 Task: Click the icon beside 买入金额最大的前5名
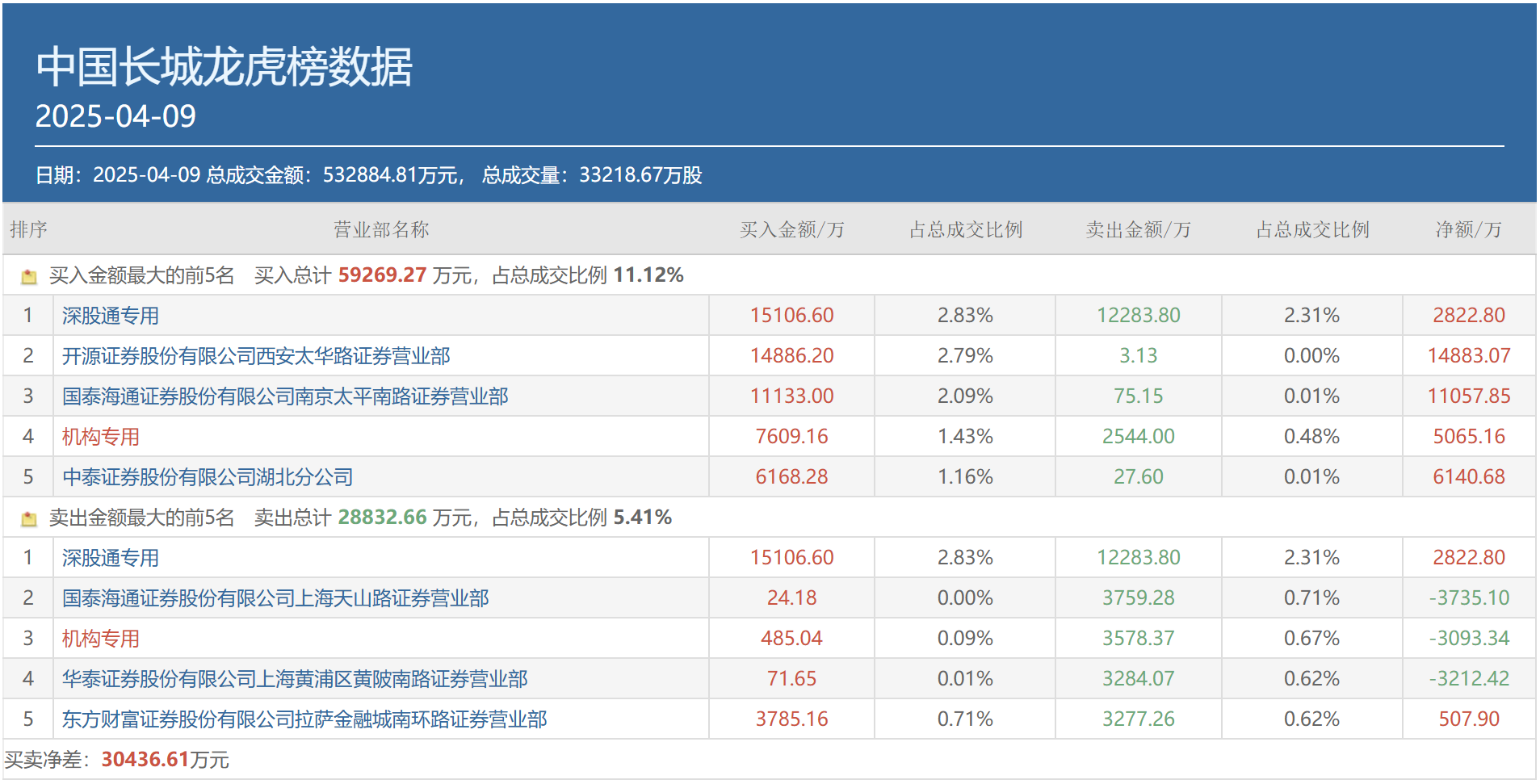[29, 277]
